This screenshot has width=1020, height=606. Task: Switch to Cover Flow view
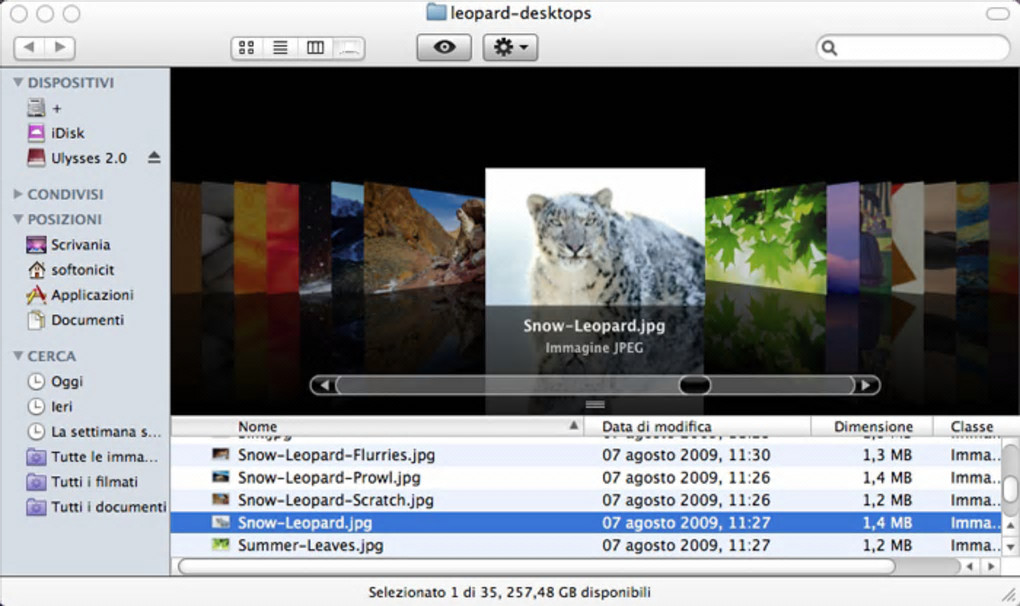[349, 48]
